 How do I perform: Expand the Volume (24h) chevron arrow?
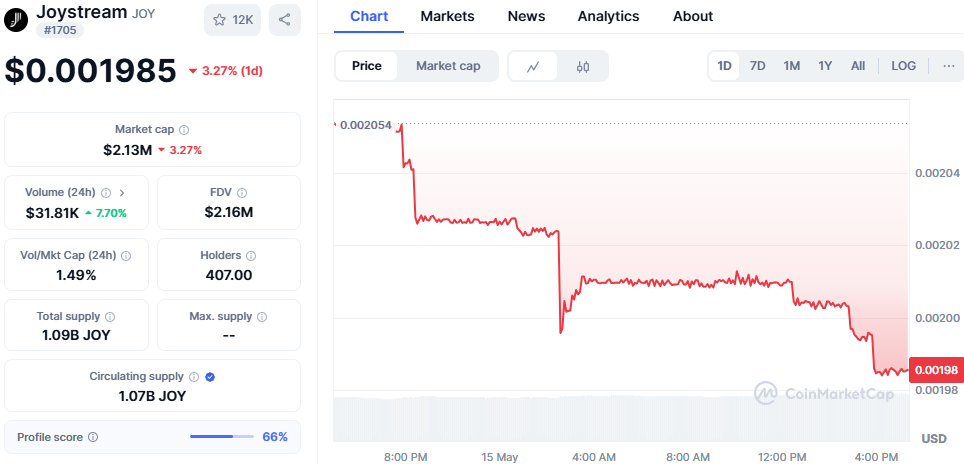coord(122,192)
